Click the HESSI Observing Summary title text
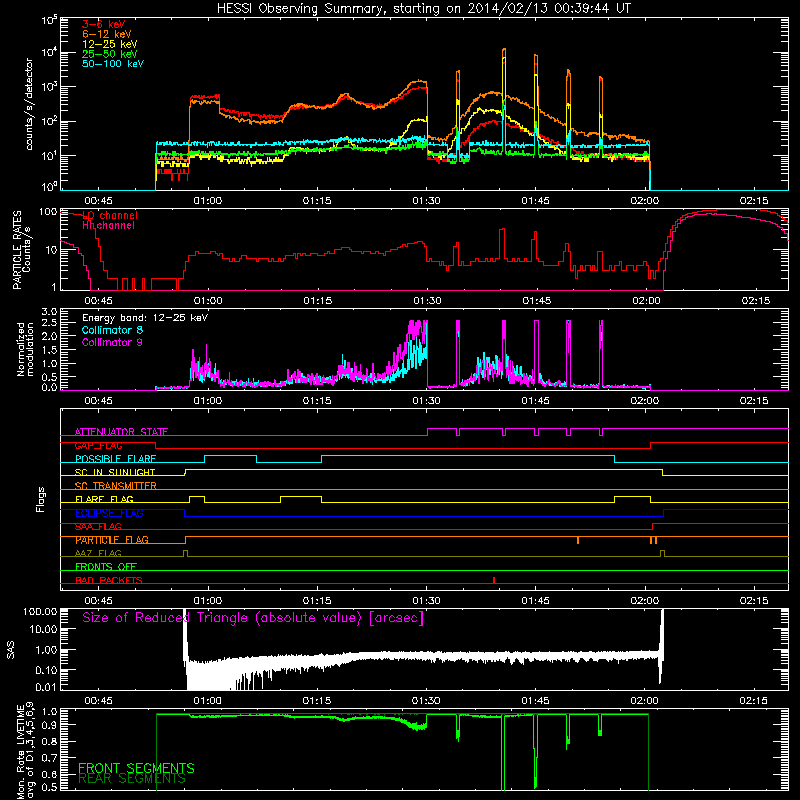This screenshot has height=800, width=800. point(424,9)
